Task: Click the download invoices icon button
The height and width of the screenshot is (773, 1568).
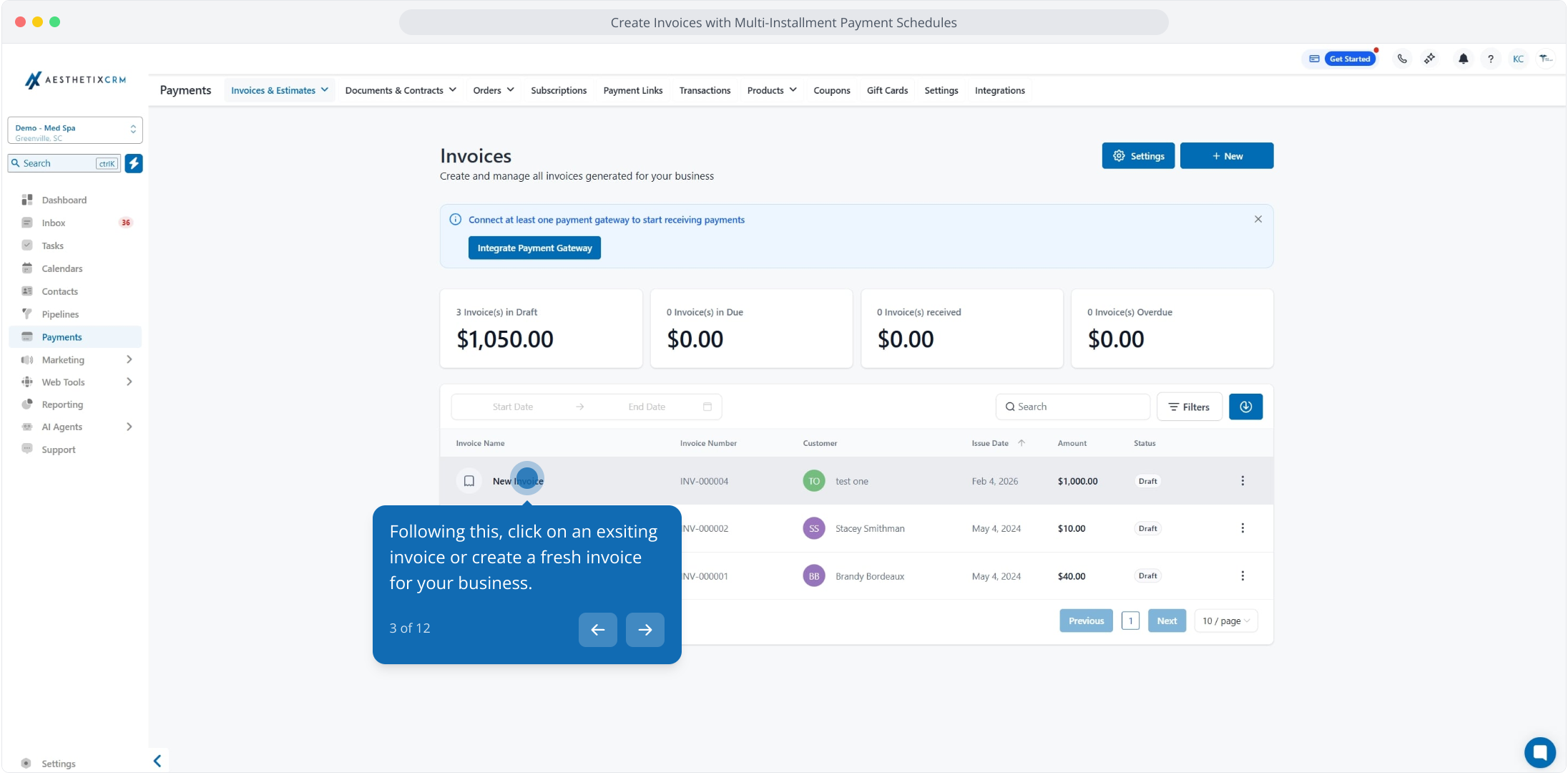Action: [1245, 407]
